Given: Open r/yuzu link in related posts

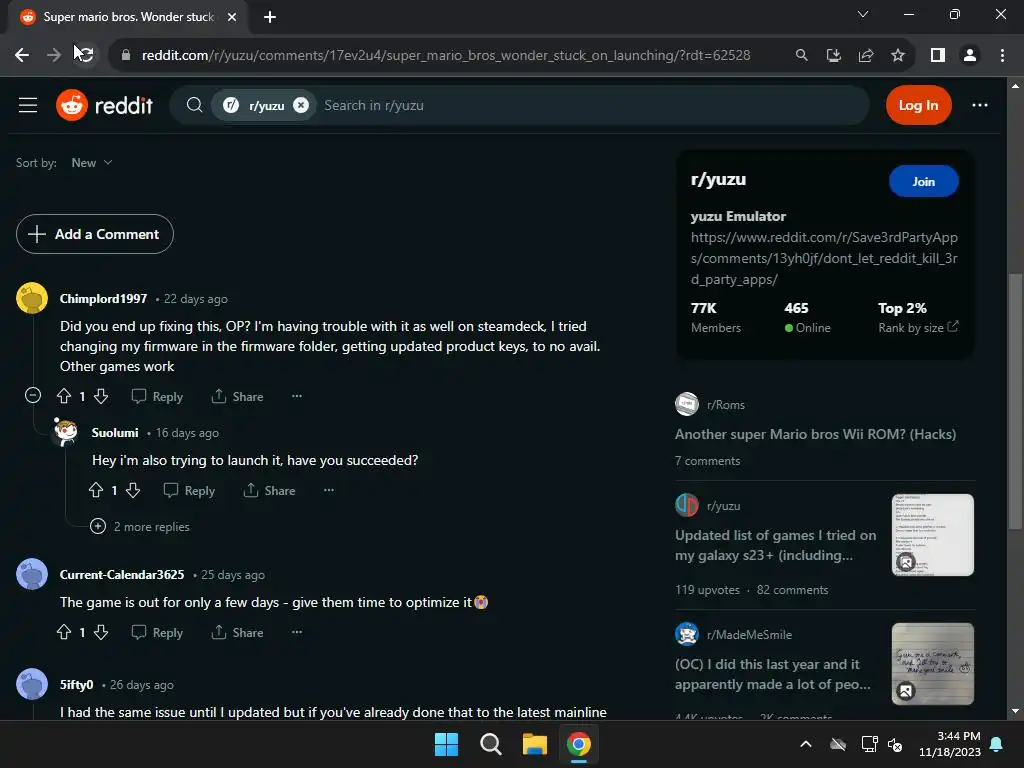Looking at the screenshot, I should pos(723,505).
